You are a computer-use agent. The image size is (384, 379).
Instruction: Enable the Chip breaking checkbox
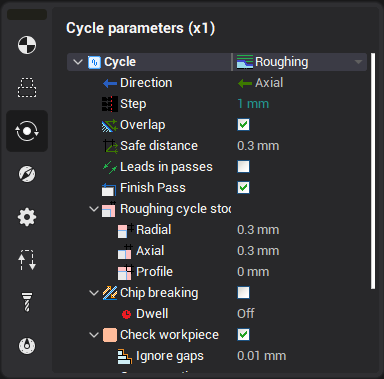coord(243,293)
